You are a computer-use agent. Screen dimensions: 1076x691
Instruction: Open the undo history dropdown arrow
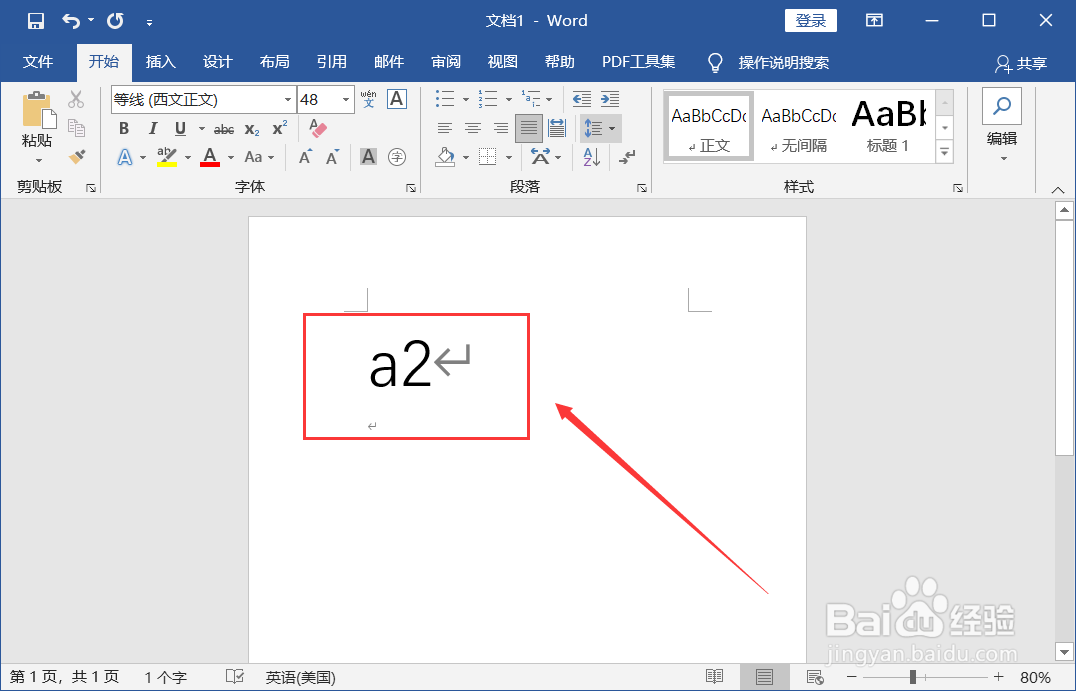coord(91,21)
